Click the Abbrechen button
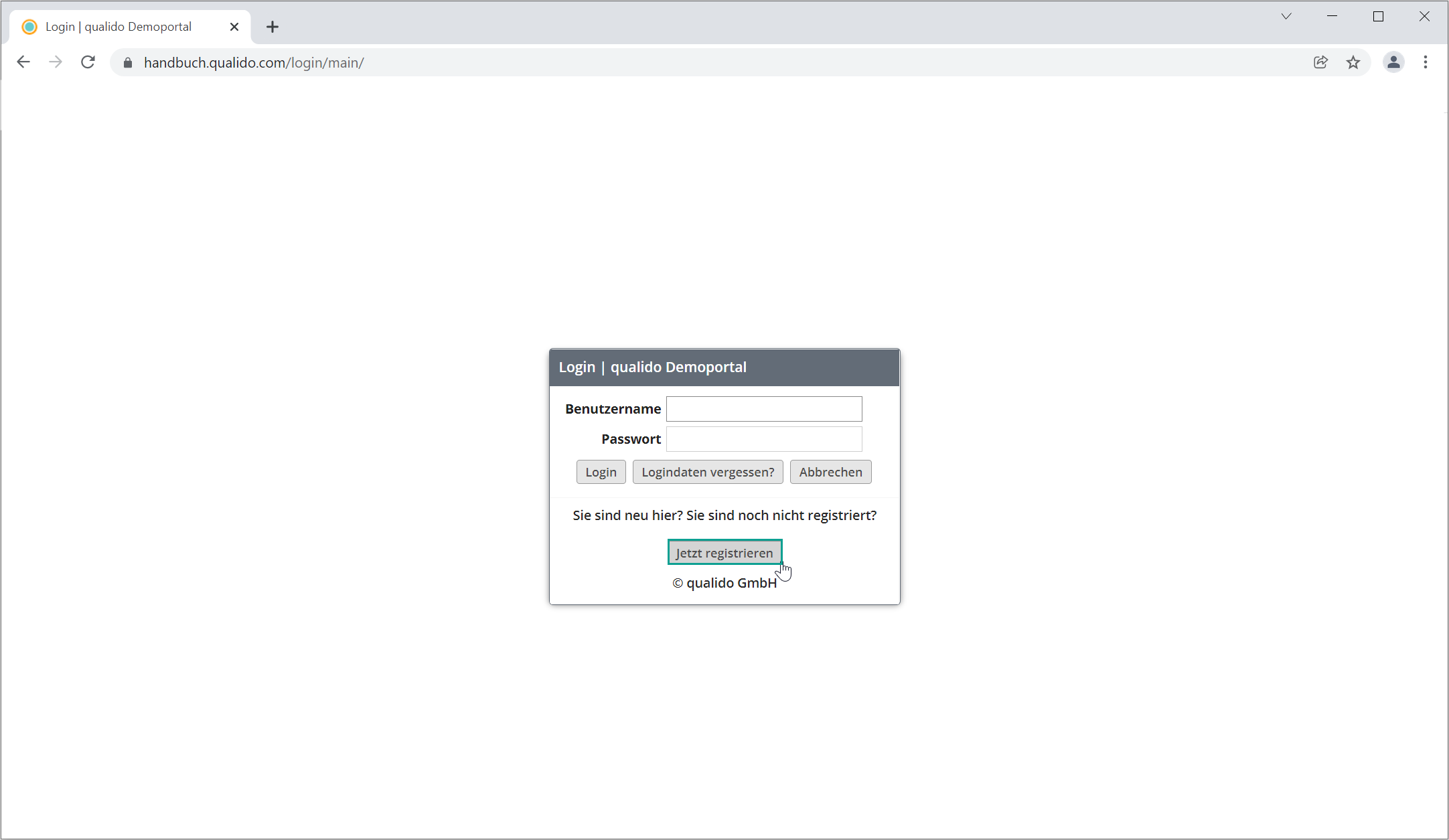Screen dimensions: 1449x840 click(x=830, y=472)
